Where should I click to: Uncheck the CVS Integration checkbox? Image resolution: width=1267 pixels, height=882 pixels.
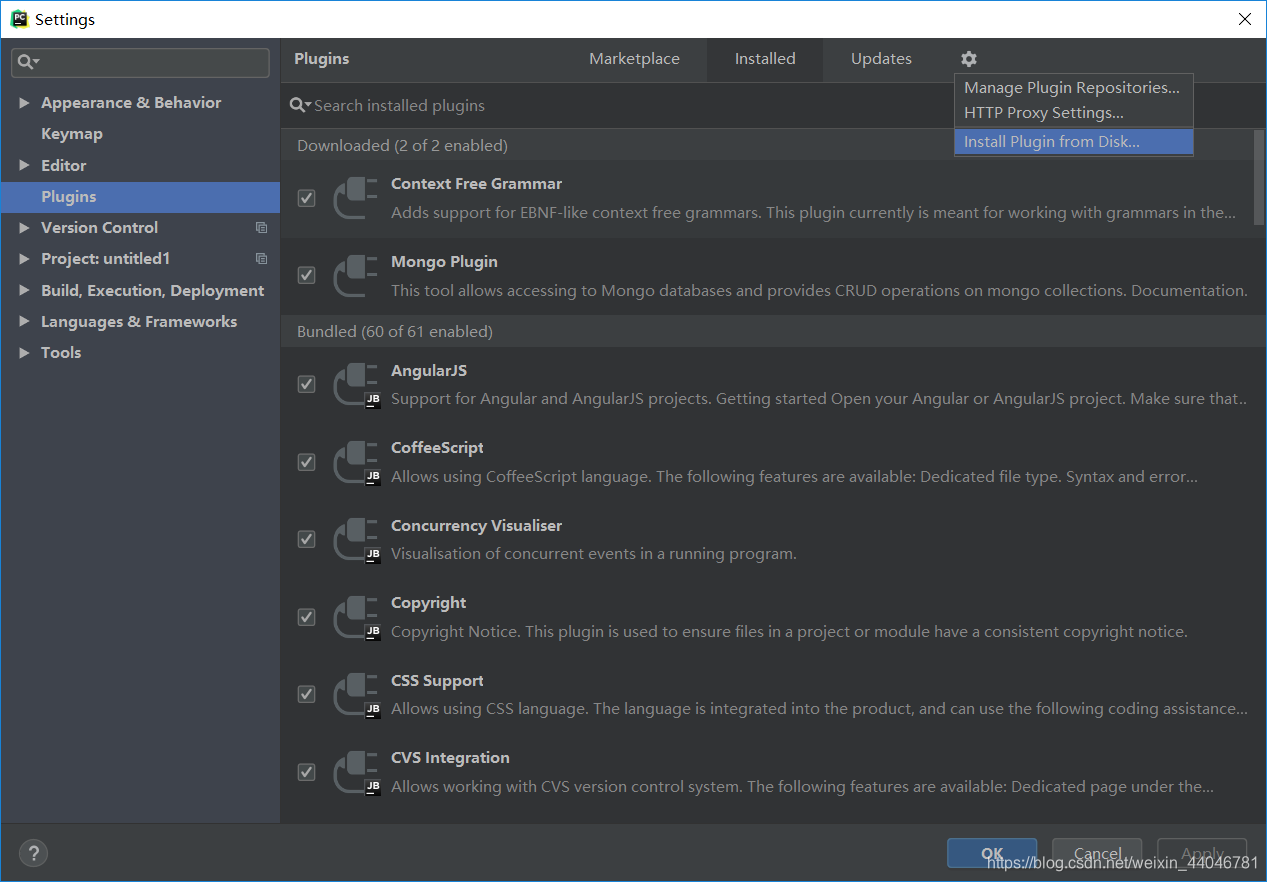click(x=306, y=772)
